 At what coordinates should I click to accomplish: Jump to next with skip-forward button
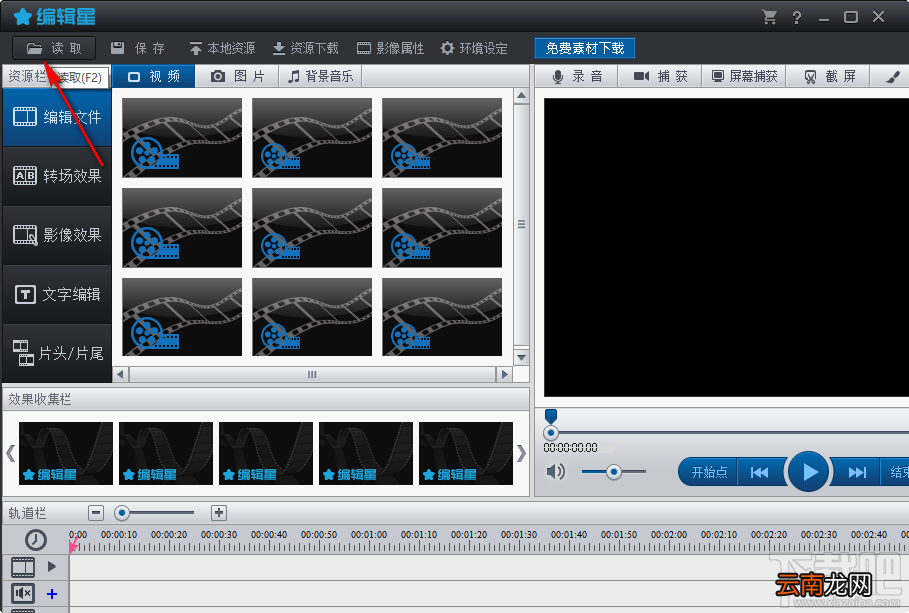(857, 473)
